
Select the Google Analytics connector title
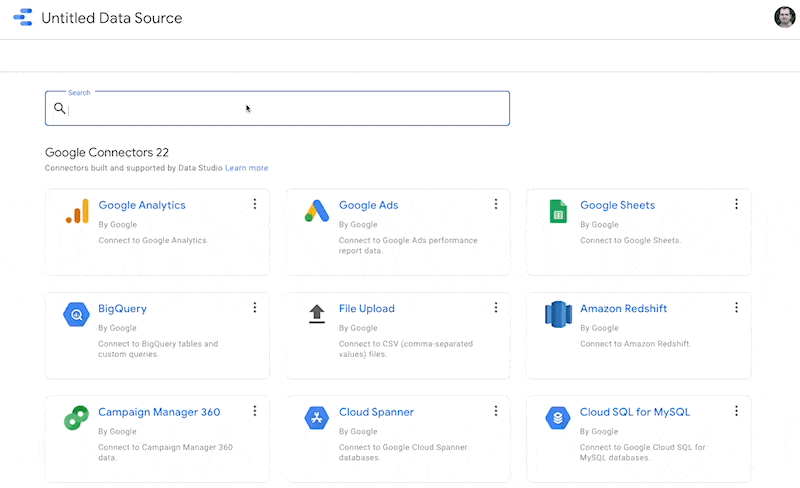pyautogui.click(x=142, y=205)
